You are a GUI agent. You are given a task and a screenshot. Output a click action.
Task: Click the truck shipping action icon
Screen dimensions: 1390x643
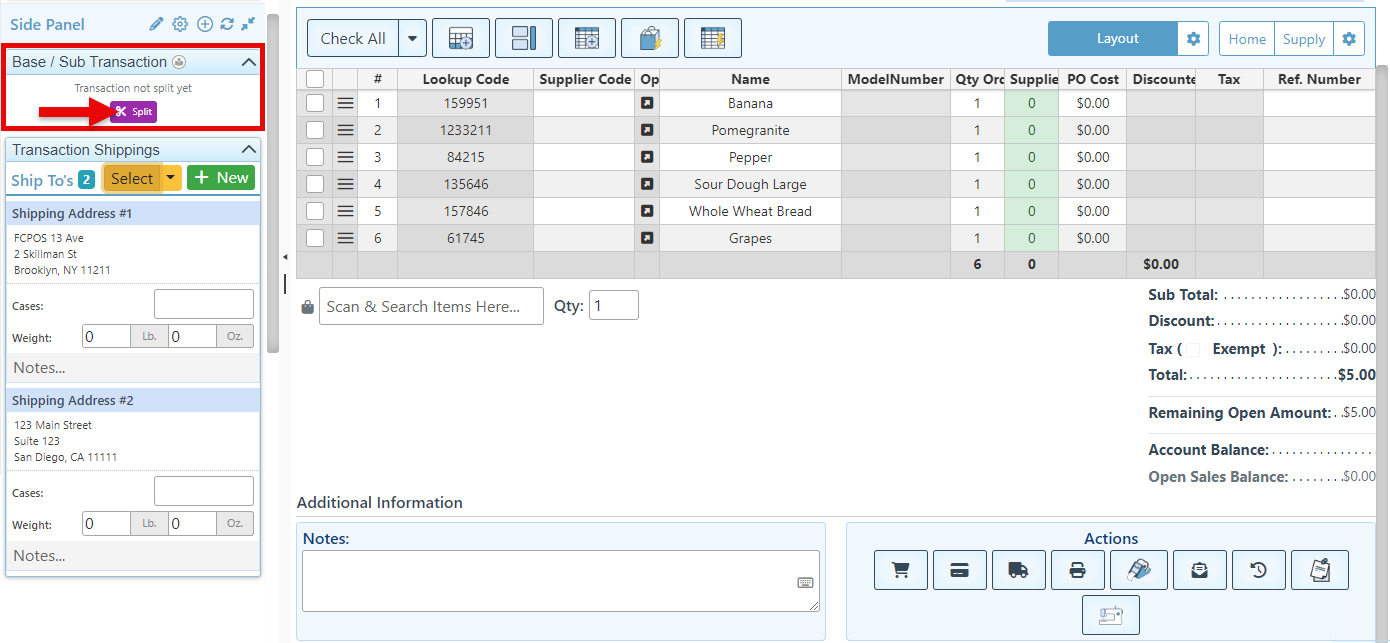pos(1018,570)
